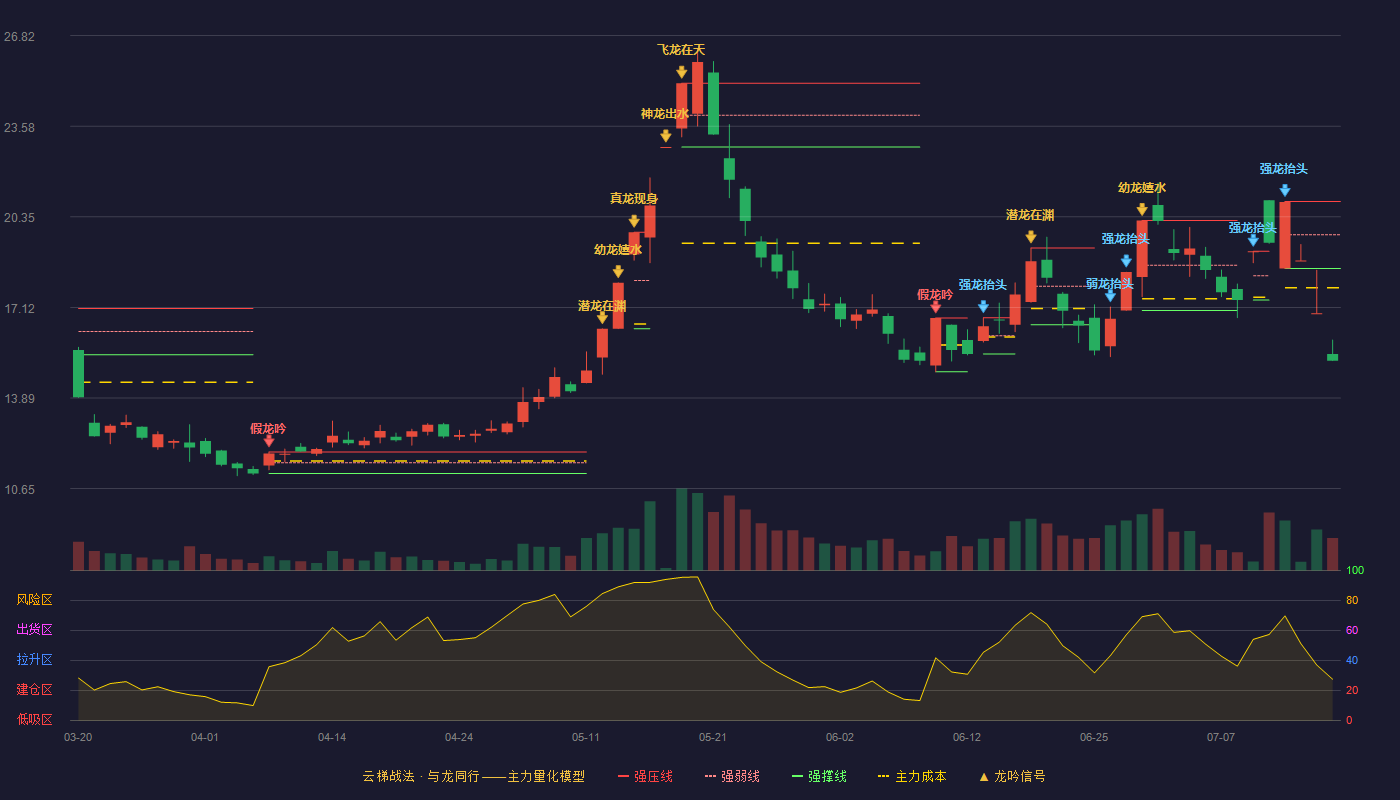Viewport: 1400px width, 800px height.
Task: Click the 出货区 zone label
Action: point(35,630)
